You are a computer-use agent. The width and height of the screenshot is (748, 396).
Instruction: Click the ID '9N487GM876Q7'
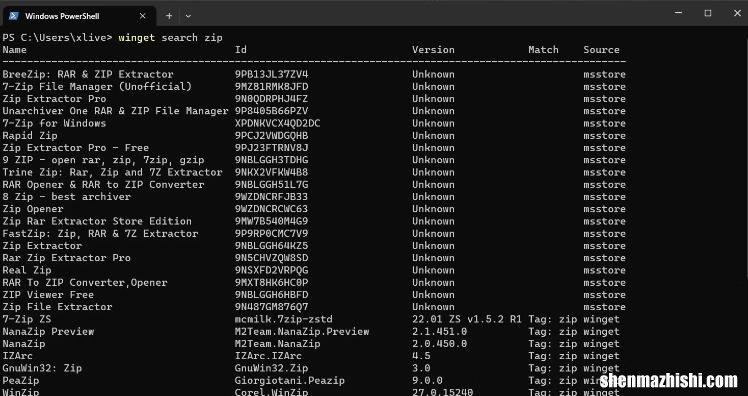click(x=271, y=307)
